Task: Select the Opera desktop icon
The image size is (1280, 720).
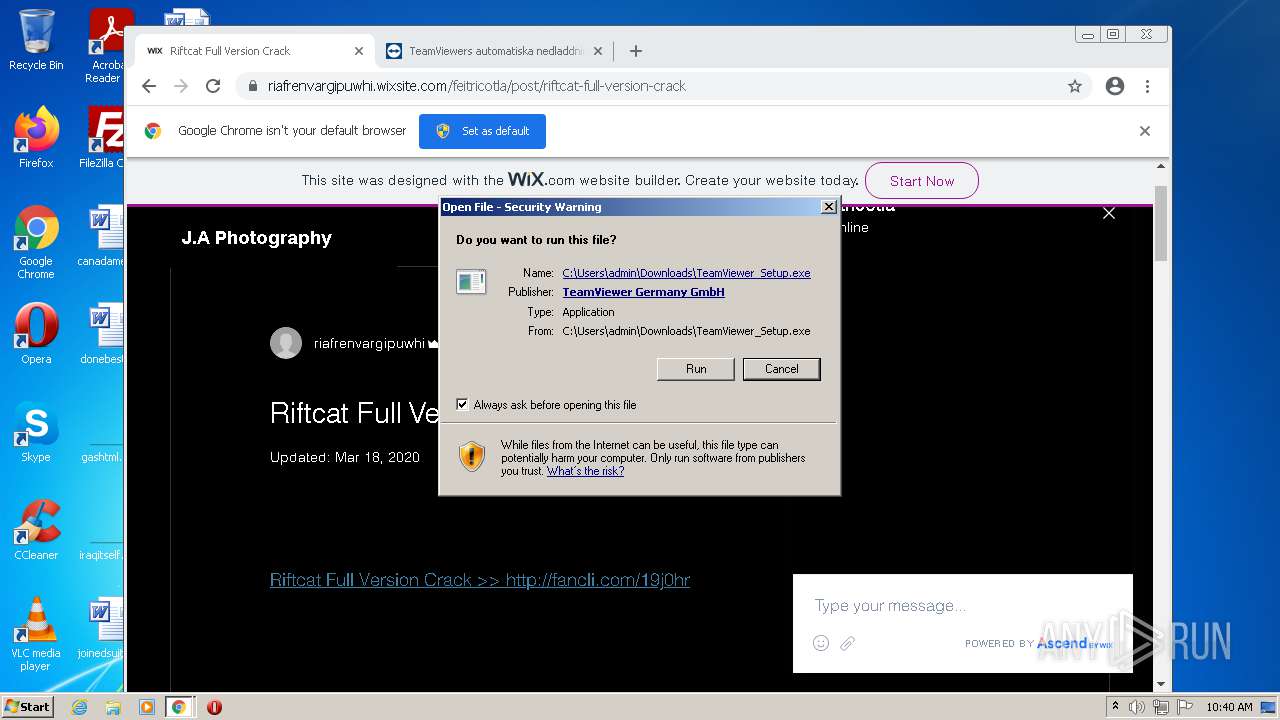Action: pyautogui.click(x=36, y=334)
